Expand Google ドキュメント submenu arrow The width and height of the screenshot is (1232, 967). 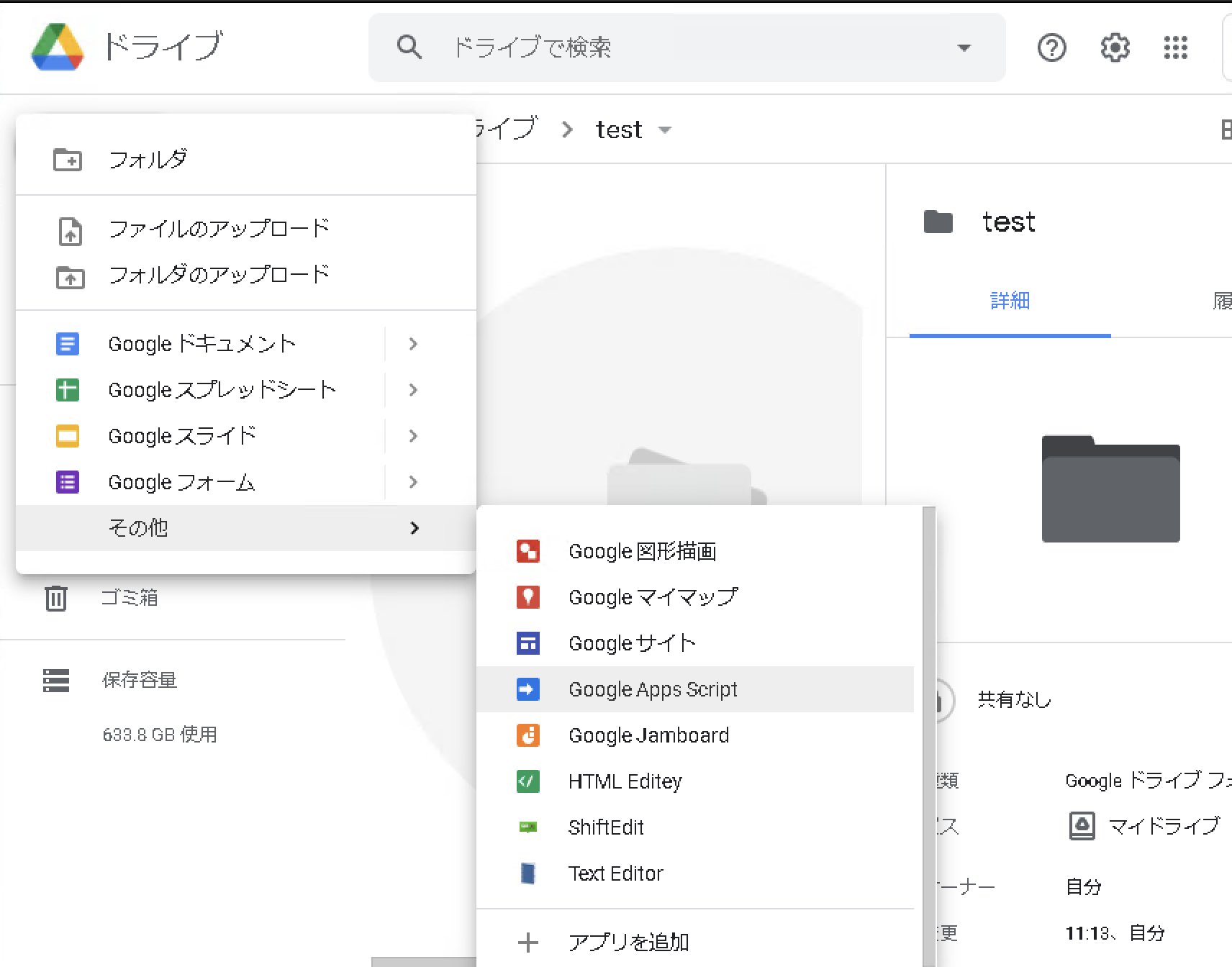point(413,344)
